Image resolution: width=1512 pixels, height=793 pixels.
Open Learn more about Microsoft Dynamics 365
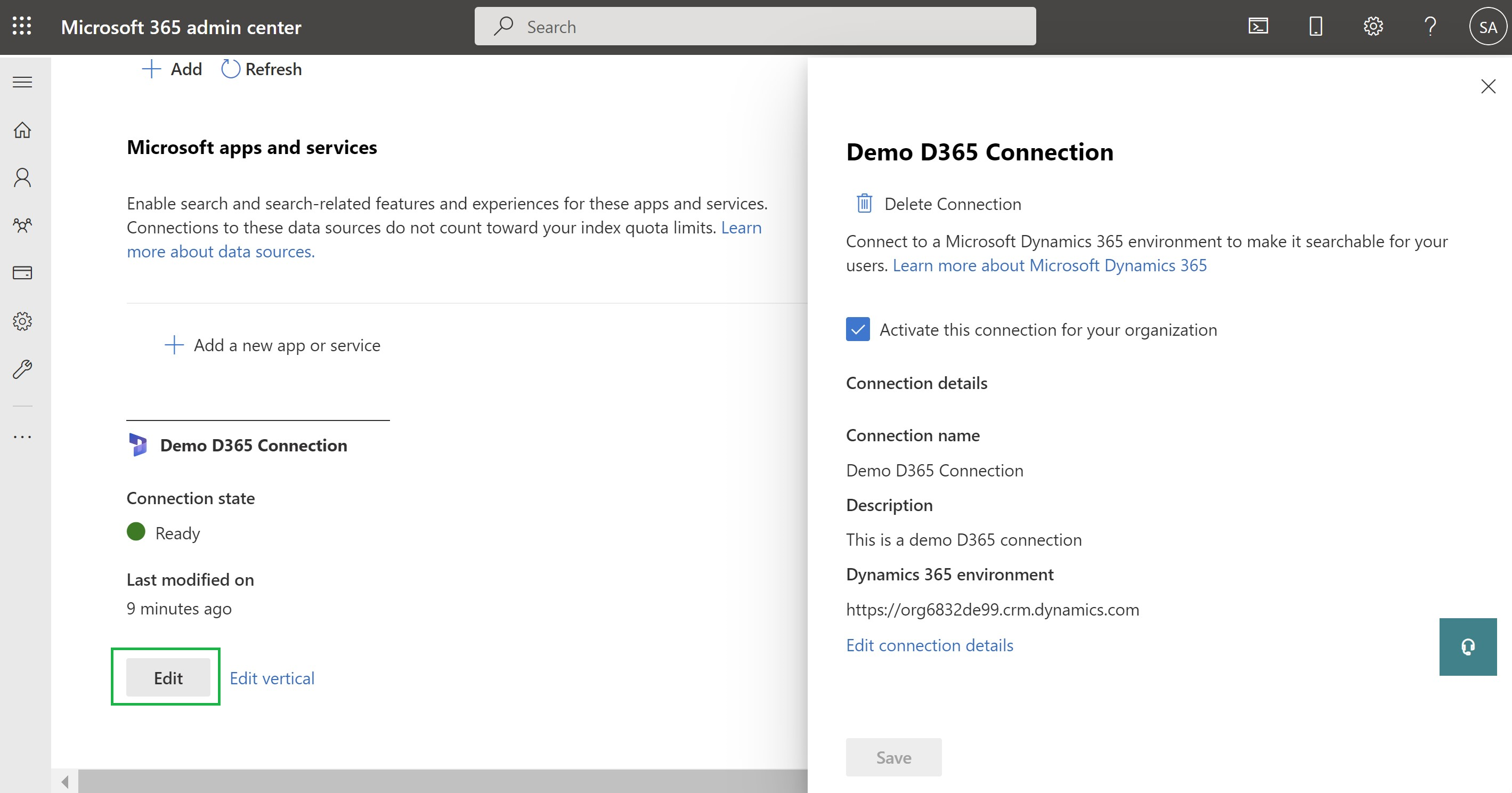click(1050, 265)
